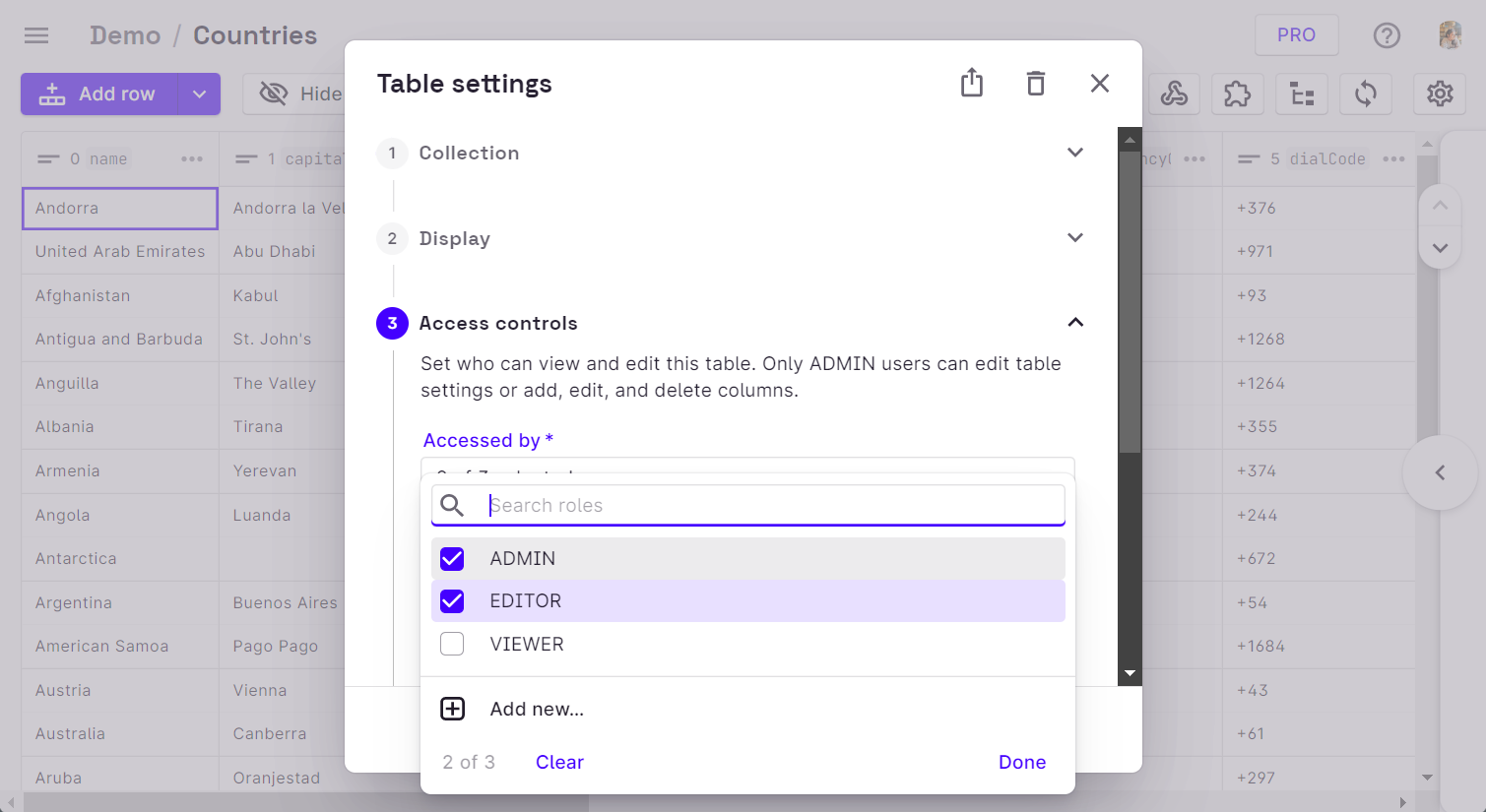Viewport: 1486px width, 812px height.
Task: Open the gear settings icon
Action: click(x=1440, y=94)
